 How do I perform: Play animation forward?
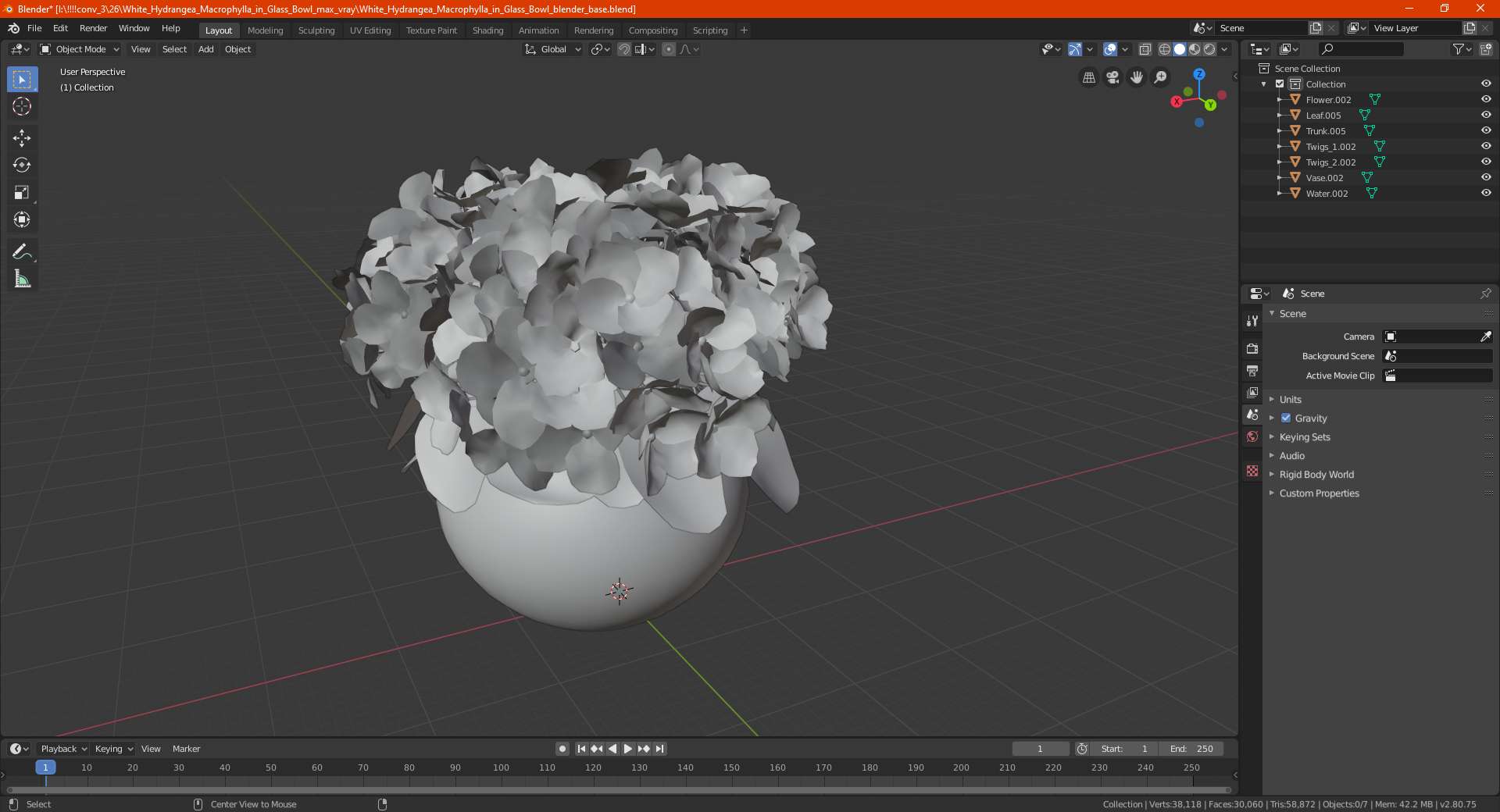coord(627,749)
